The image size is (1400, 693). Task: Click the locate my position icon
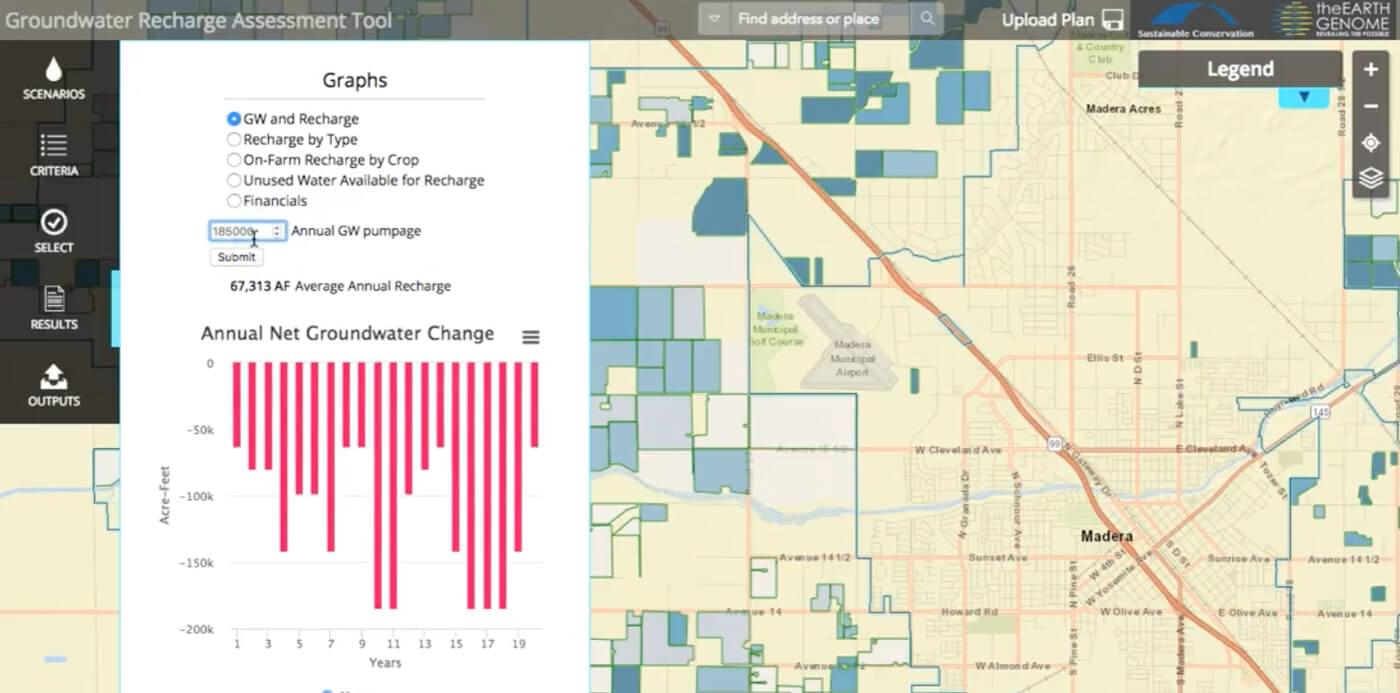(1371, 143)
